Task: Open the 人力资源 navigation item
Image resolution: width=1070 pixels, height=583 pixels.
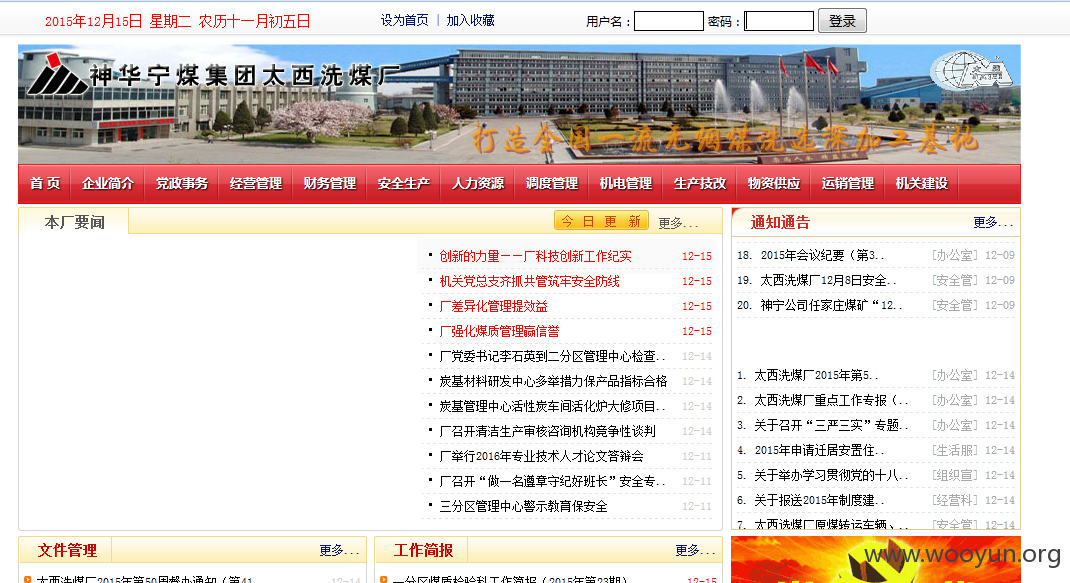Action: click(478, 184)
